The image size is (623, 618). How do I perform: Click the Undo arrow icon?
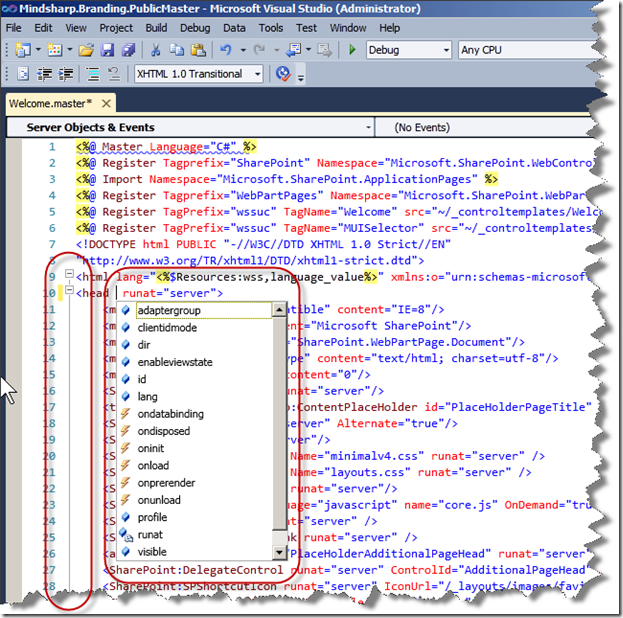pos(226,50)
